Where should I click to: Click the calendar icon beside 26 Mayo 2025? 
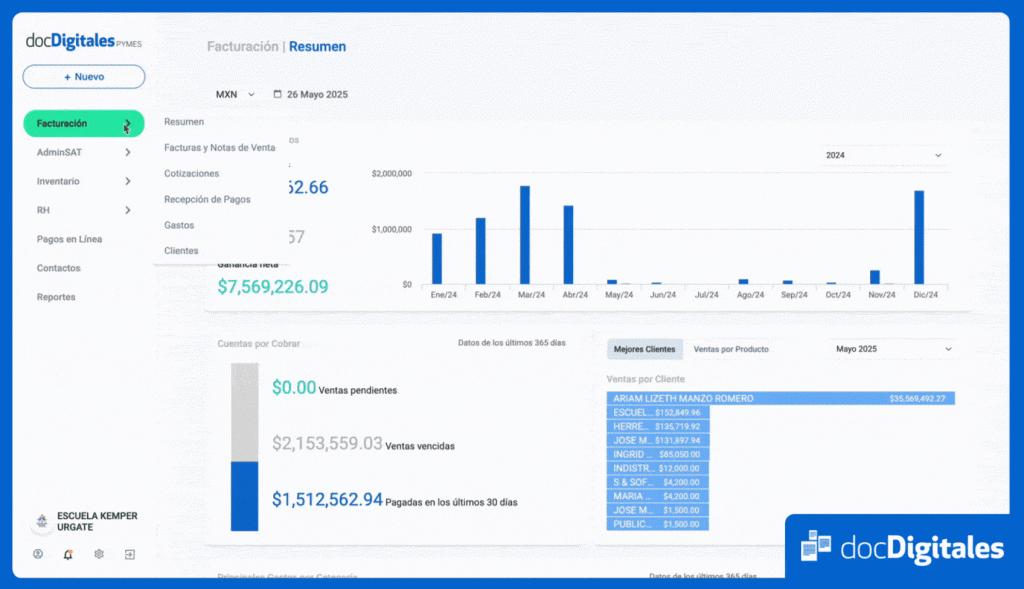pyautogui.click(x=277, y=94)
